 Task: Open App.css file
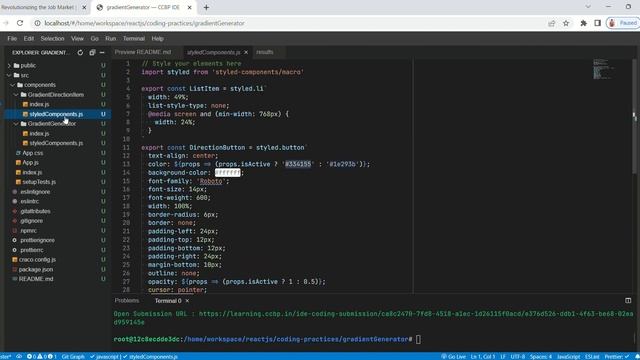tap(33, 153)
